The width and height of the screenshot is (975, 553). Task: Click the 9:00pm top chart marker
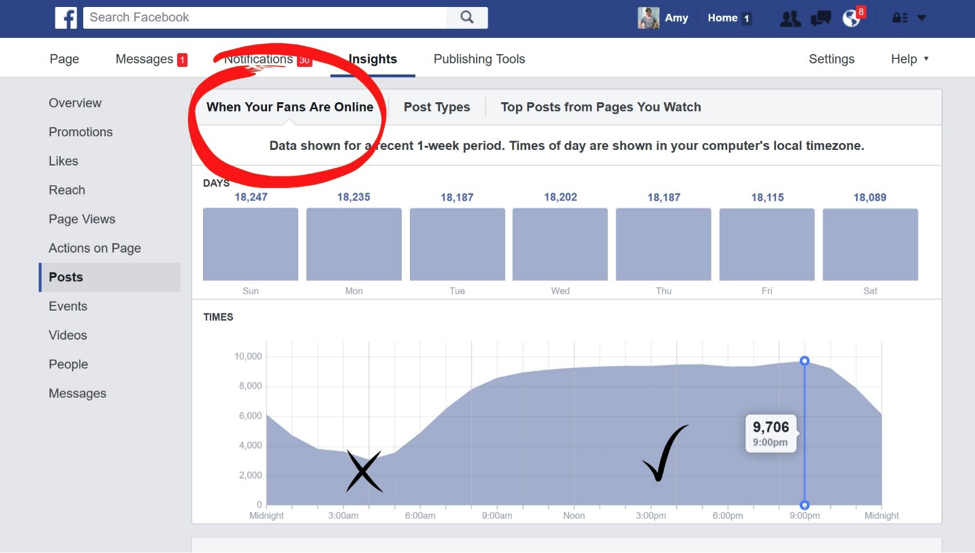[805, 361]
